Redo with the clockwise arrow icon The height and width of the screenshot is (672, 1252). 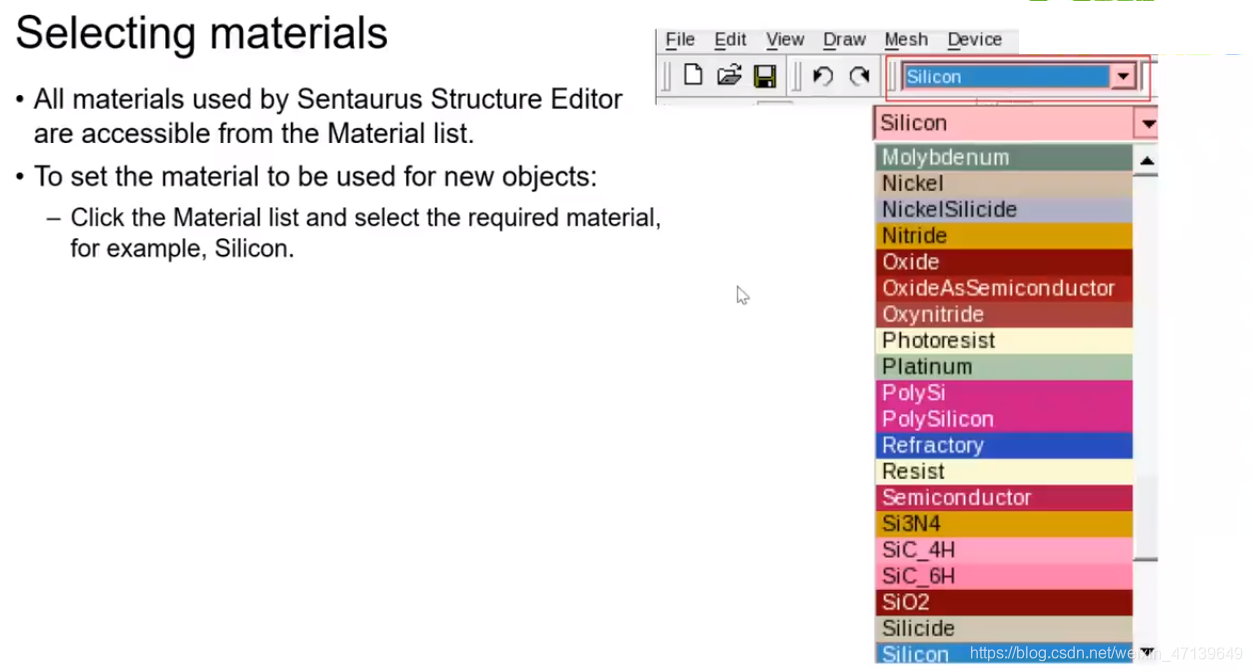point(859,76)
